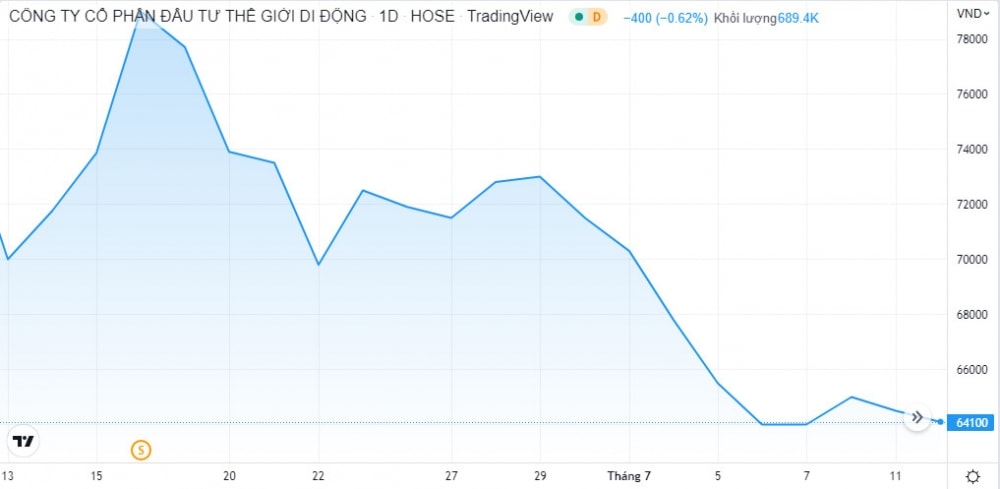
Task: Click the date label 29 on time axis
Action: click(x=540, y=476)
